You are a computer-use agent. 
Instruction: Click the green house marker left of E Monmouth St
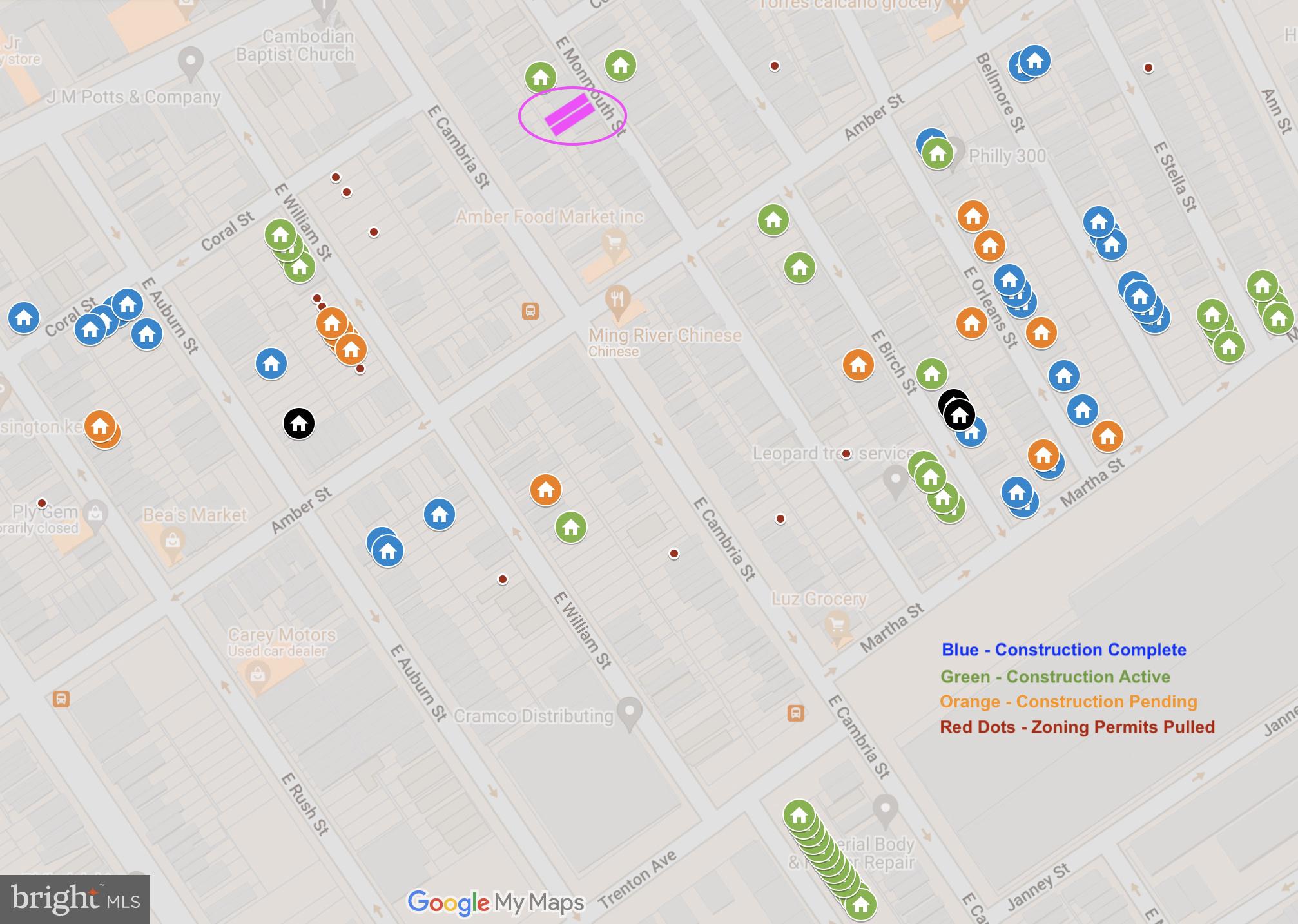pyautogui.click(x=540, y=77)
